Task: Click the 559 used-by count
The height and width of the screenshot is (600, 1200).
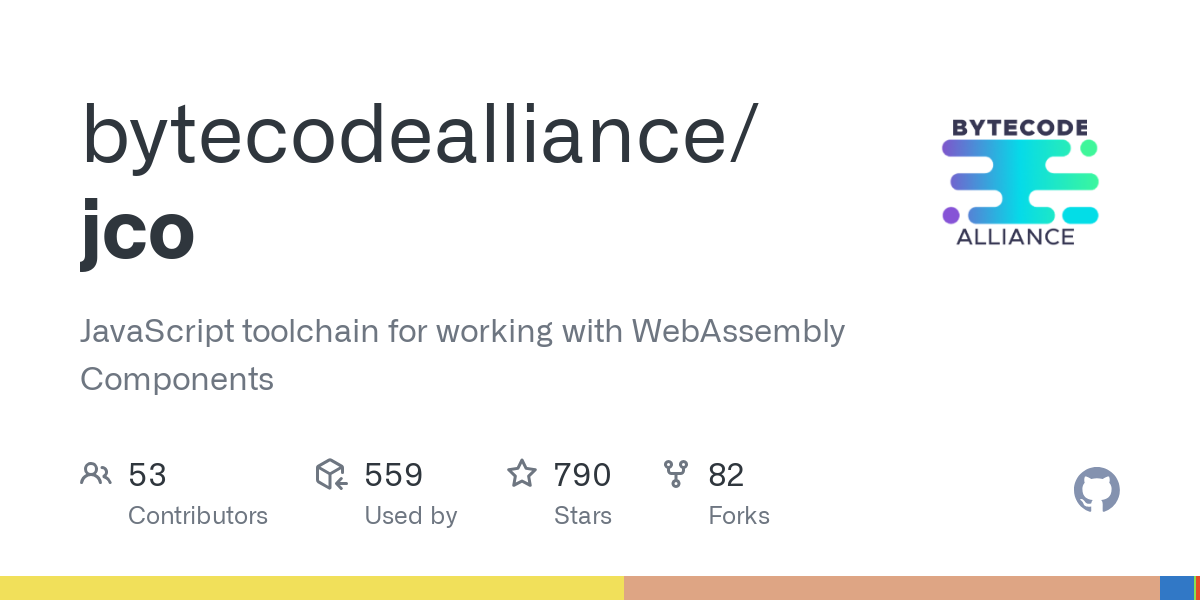Action: coord(393,475)
